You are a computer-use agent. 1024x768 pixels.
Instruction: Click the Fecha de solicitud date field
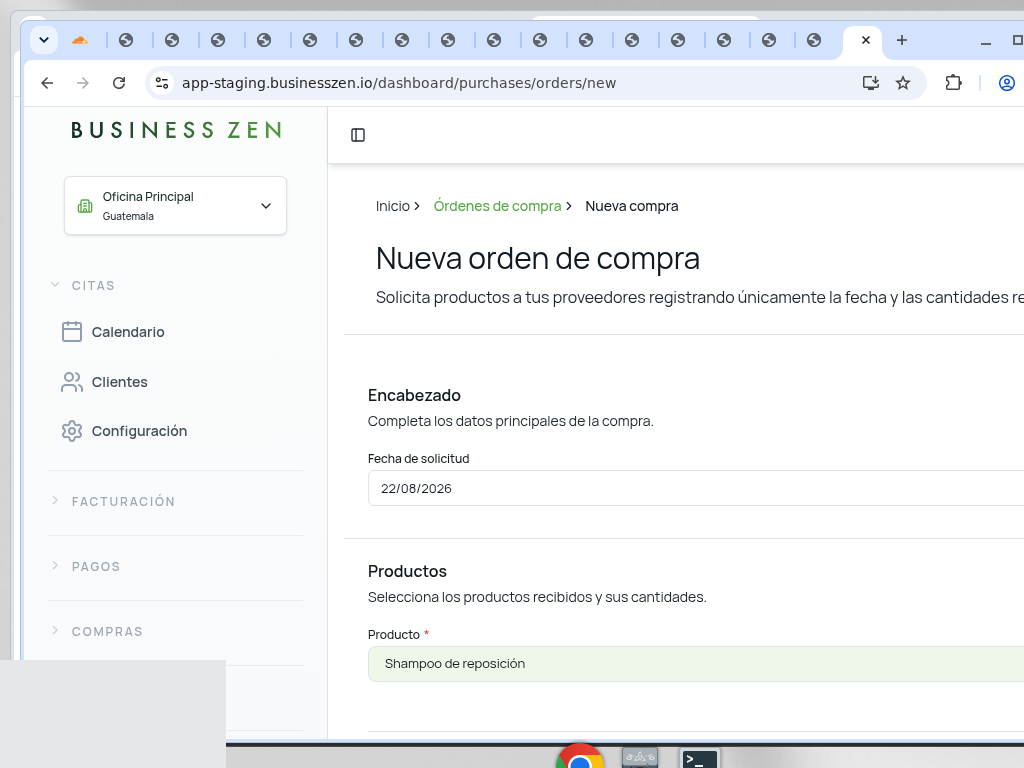pos(696,488)
